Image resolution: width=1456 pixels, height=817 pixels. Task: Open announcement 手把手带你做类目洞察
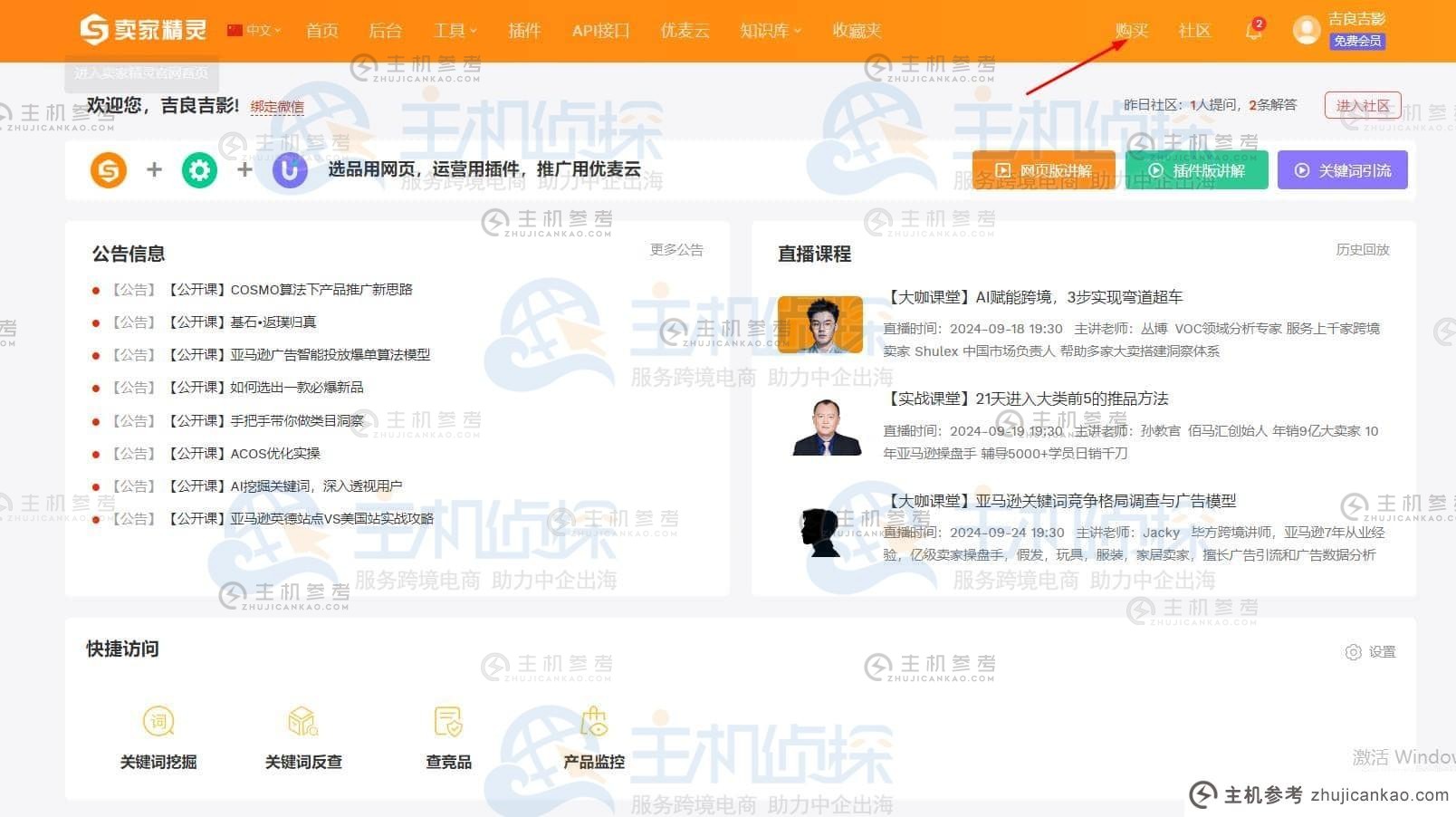click(265, 420)
